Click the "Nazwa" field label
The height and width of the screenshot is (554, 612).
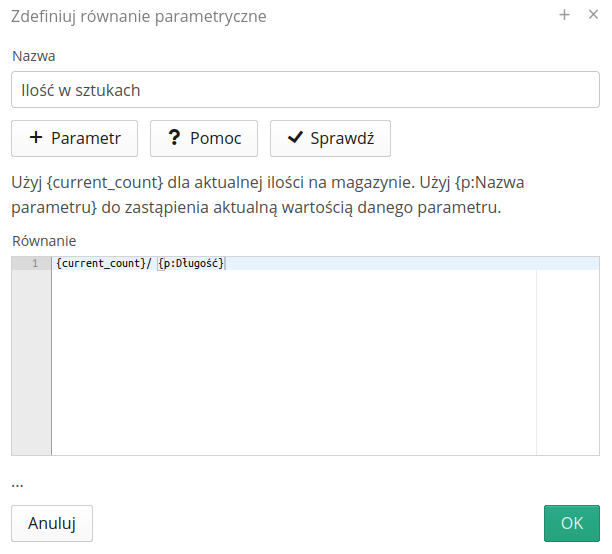click(34, 55)
